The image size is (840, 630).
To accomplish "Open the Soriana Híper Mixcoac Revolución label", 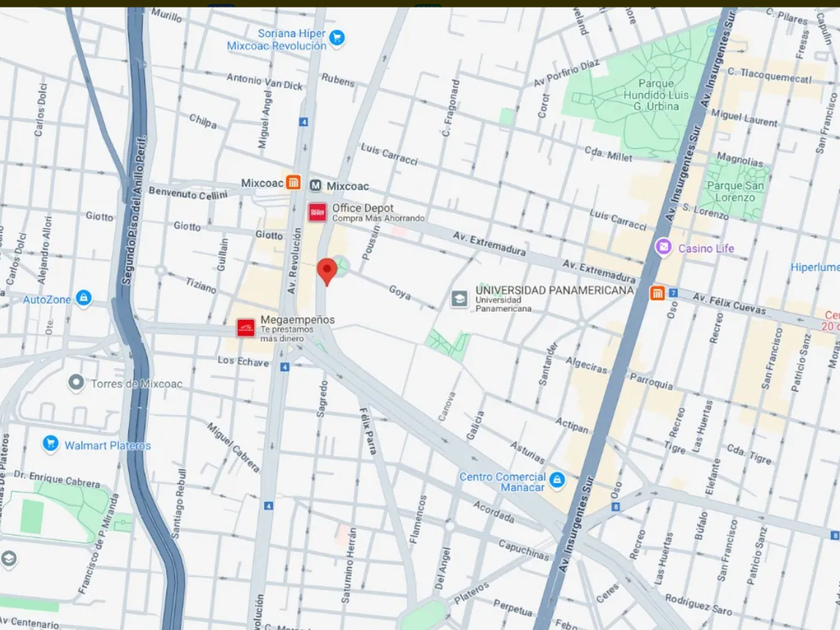I will click(x=276, y=40).
